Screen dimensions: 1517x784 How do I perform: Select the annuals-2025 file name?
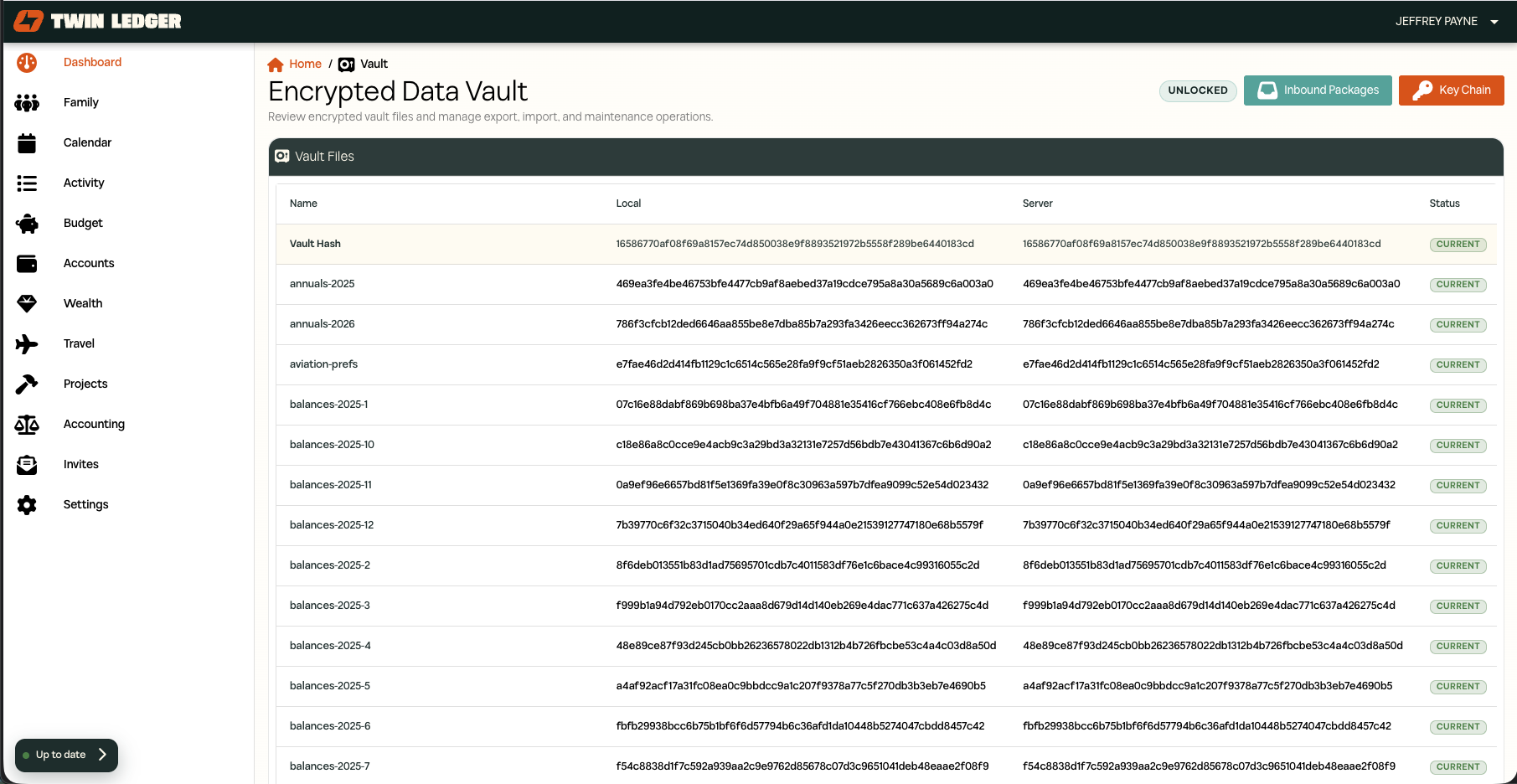(322, 284)
